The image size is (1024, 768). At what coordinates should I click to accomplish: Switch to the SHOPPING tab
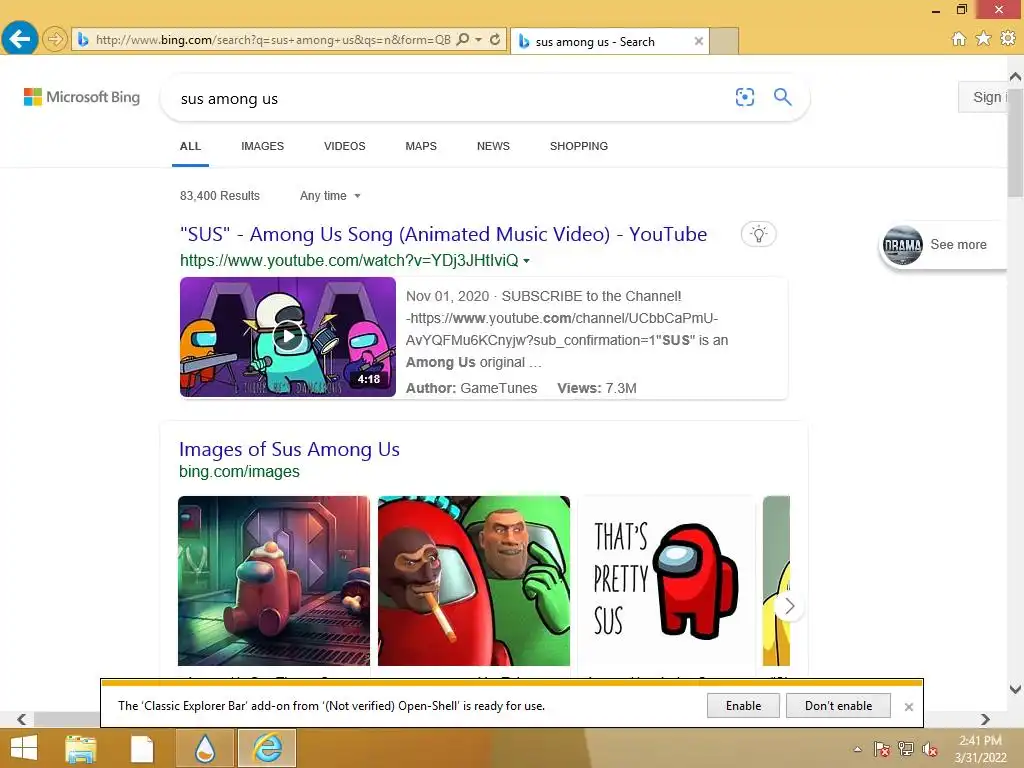click(579, 146)
